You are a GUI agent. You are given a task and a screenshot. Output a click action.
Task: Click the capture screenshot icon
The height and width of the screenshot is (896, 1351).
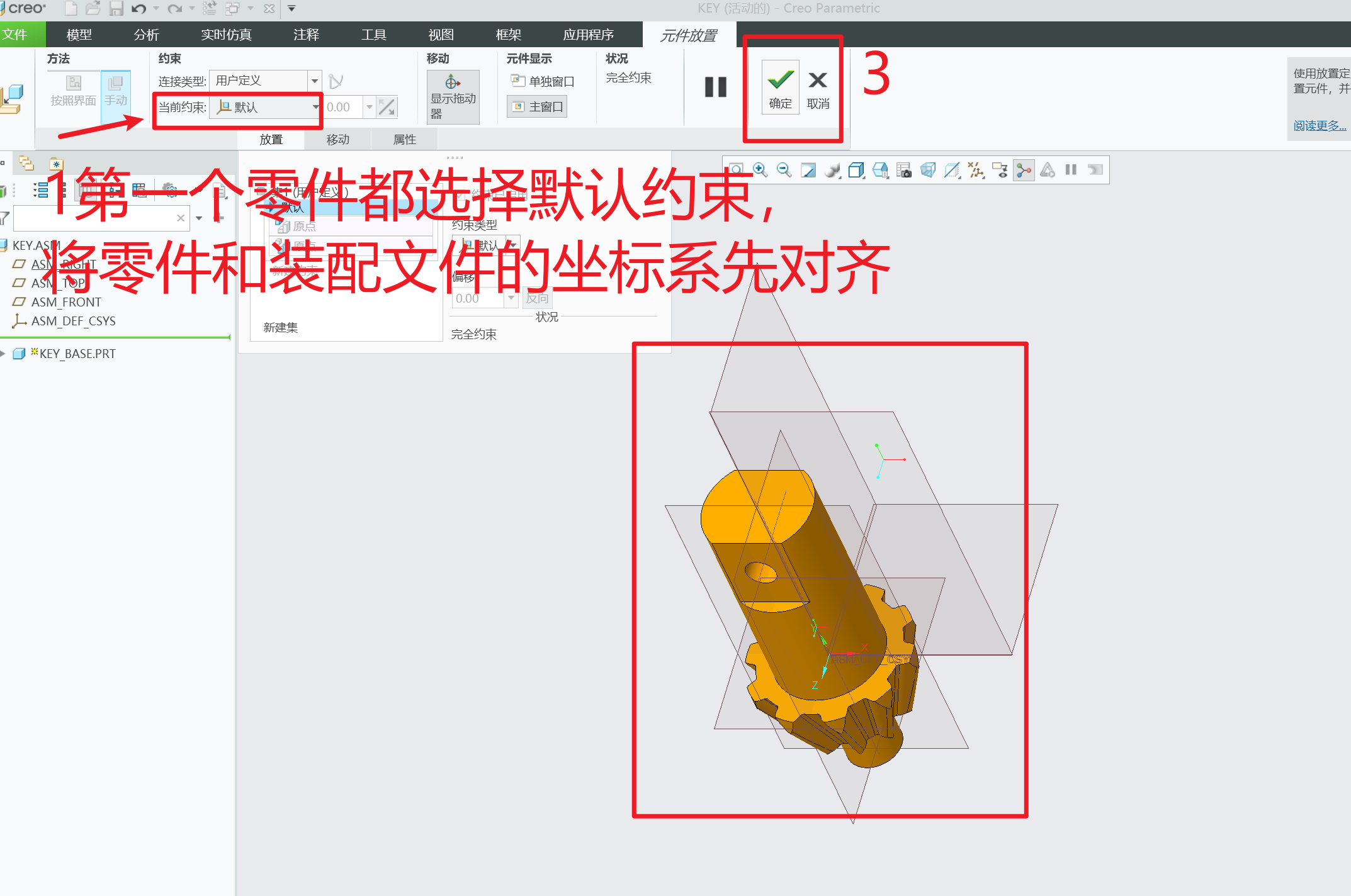pos(905,170)
